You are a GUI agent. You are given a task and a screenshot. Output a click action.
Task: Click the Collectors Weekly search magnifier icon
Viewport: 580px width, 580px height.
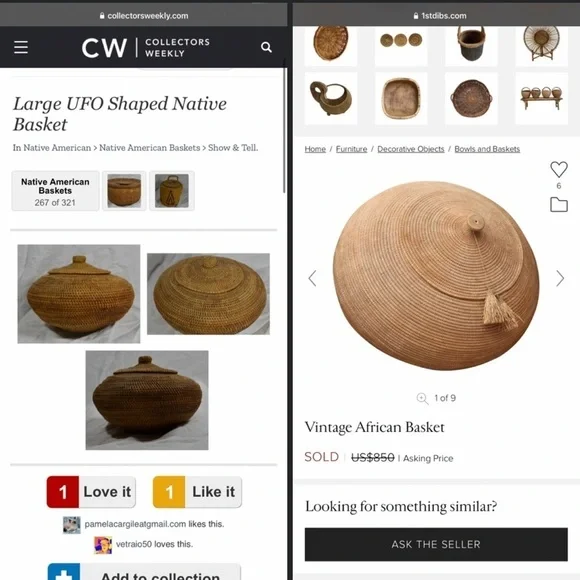(x=266, y=47)
